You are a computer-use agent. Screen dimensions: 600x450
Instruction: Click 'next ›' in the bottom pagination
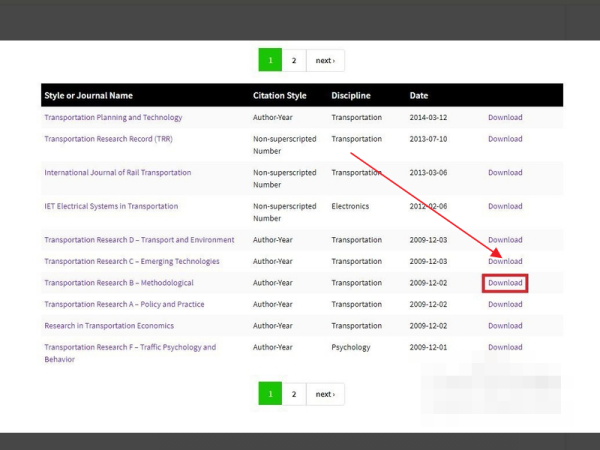(x=325, y=394)
